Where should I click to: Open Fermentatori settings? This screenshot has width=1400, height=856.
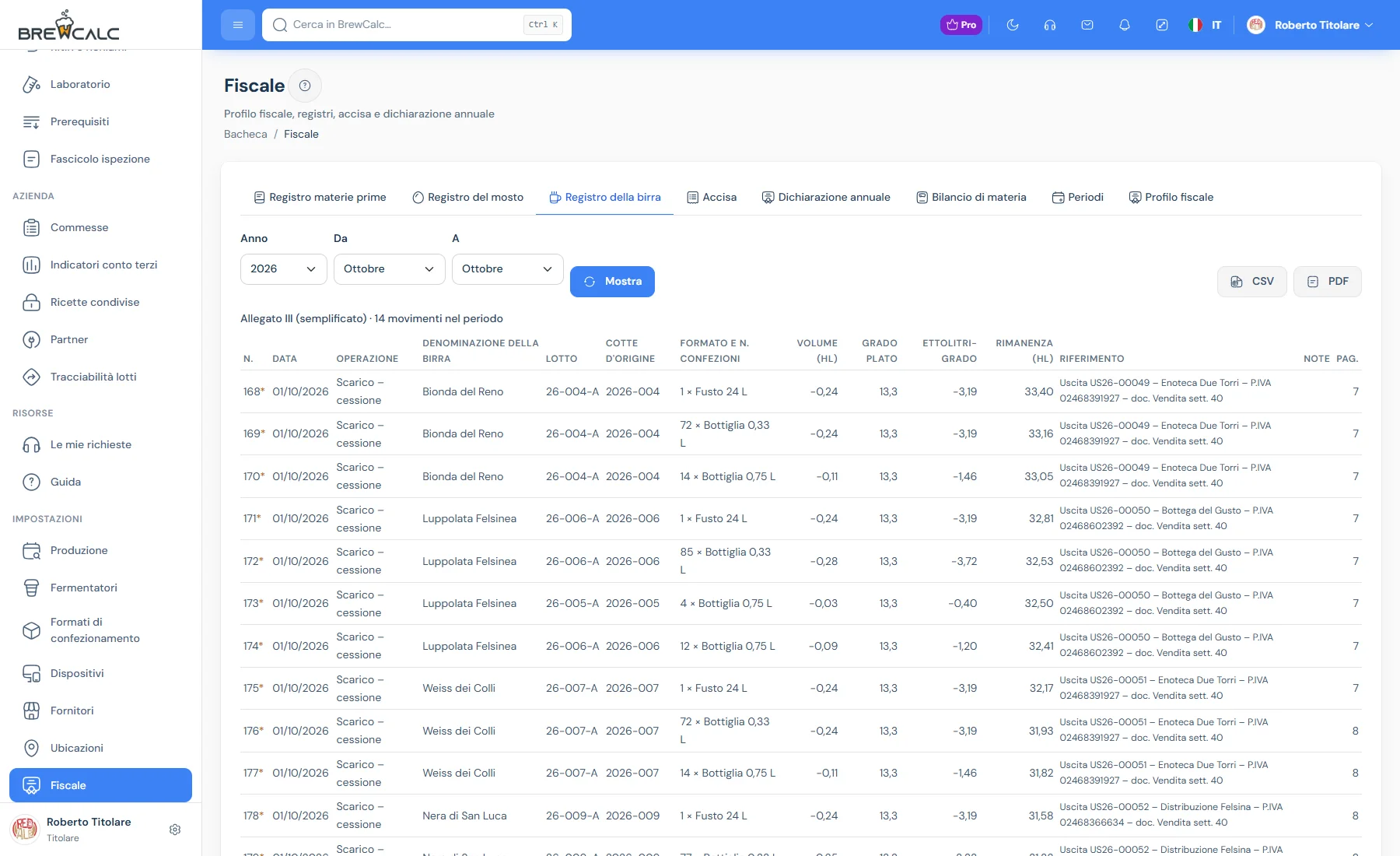100,588
